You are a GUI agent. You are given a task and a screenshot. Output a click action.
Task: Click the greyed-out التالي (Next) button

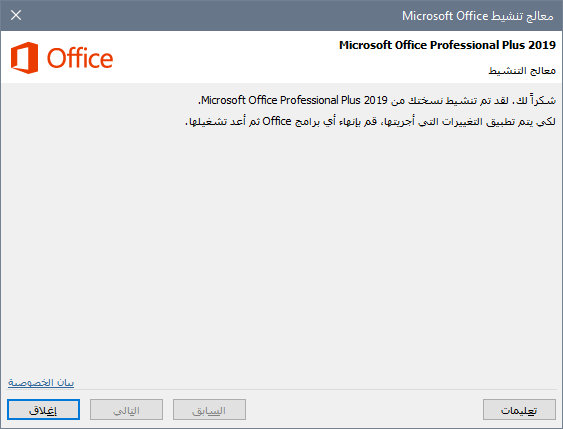tap(126, 410)
